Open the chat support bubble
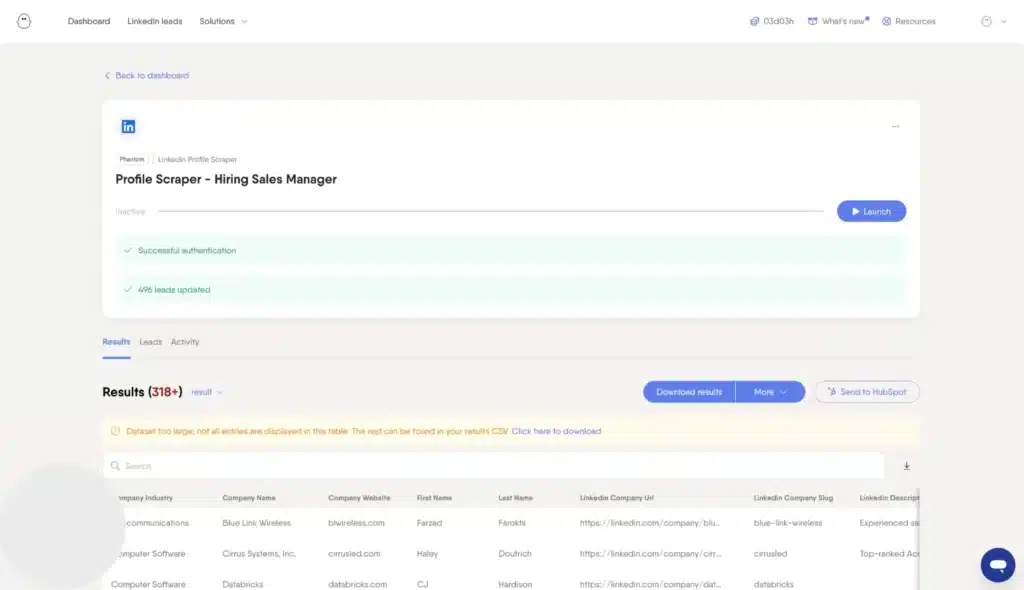The image size is (1024, 590). coord(997,565)
